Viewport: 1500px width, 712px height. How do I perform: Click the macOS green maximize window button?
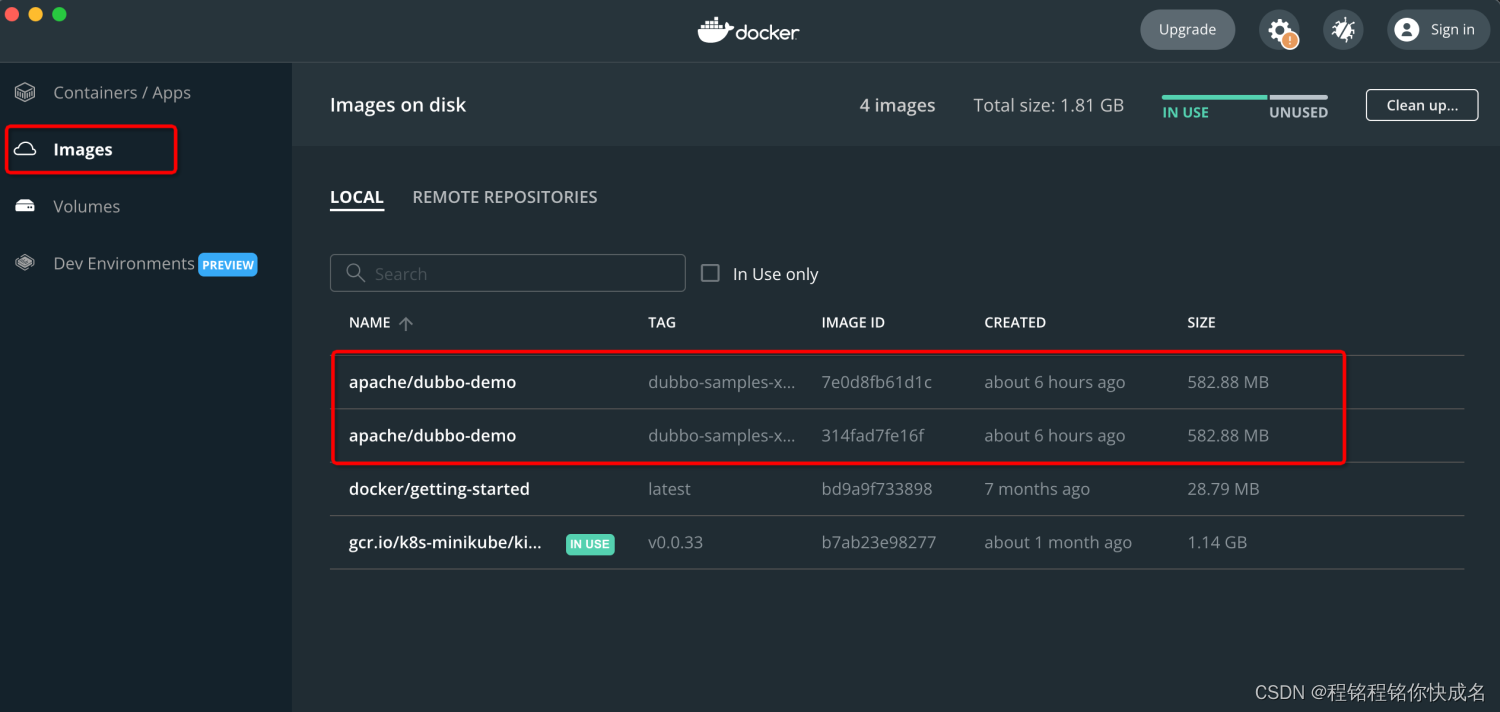(x=59, y=14)
